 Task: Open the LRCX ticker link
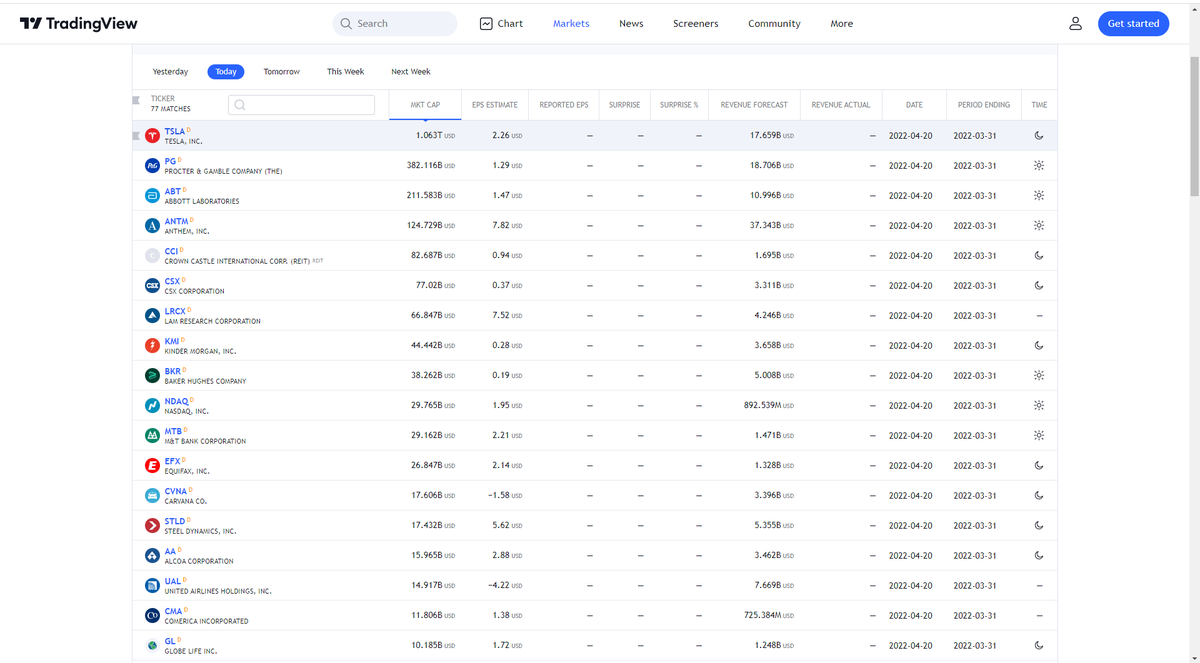coord(175,311)
